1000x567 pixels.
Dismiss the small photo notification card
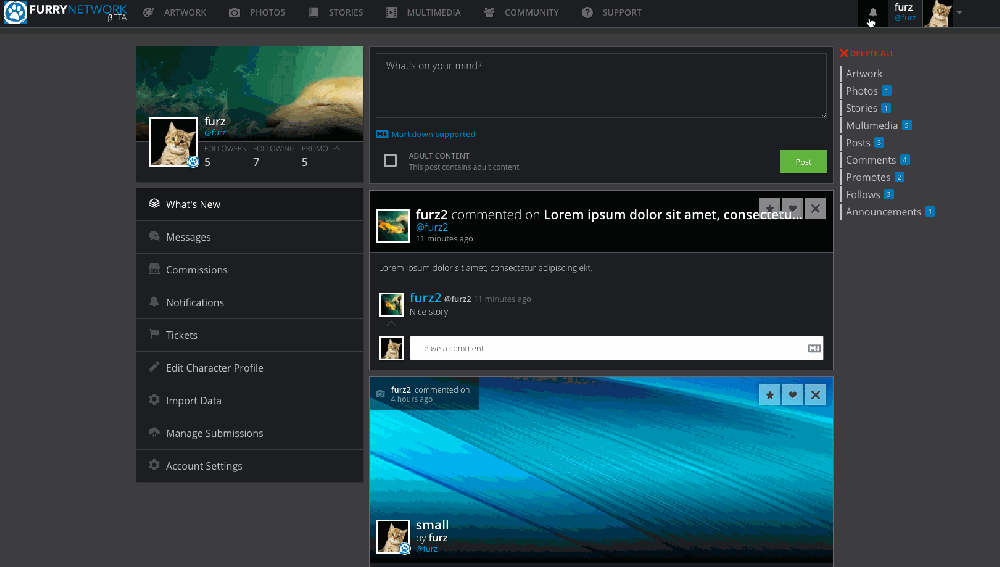[x=815, y=395]
